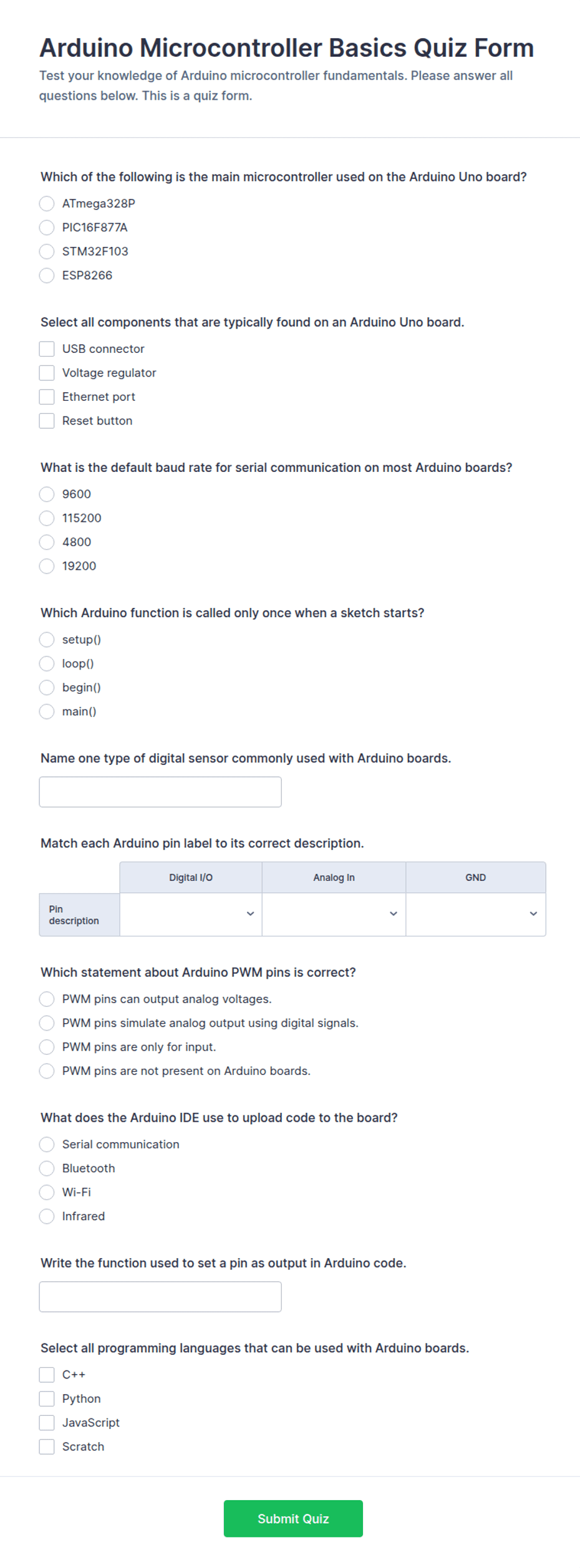
Task: Choose the Serial communication upload option
Action: coord(47,1144)
